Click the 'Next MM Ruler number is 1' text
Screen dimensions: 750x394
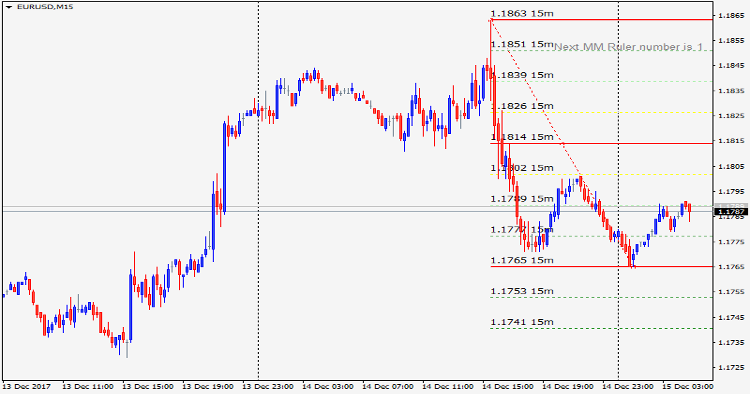[628, 47]
